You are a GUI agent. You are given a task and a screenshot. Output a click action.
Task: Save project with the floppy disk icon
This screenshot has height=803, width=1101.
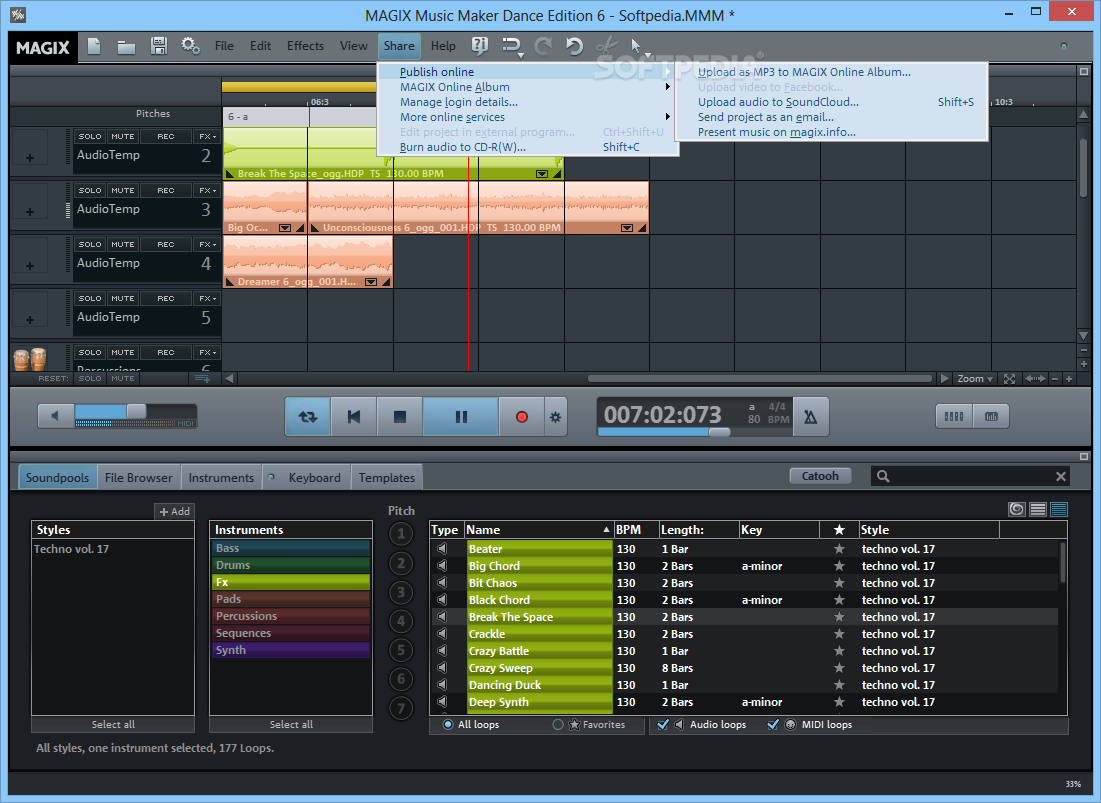tap(159, 46)
